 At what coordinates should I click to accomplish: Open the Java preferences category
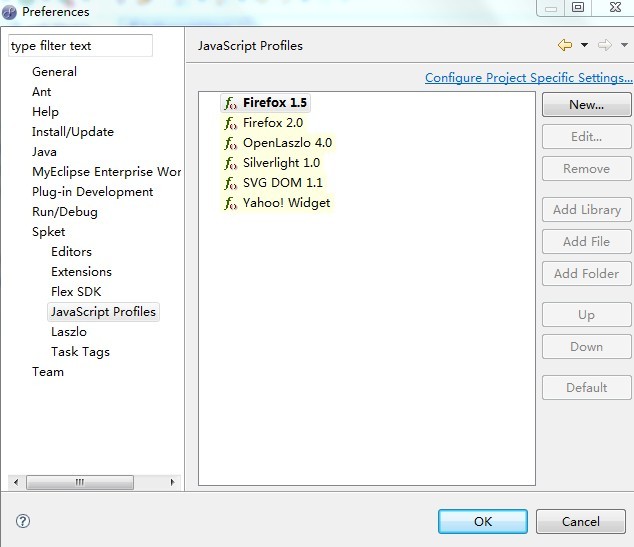point(44,152)
